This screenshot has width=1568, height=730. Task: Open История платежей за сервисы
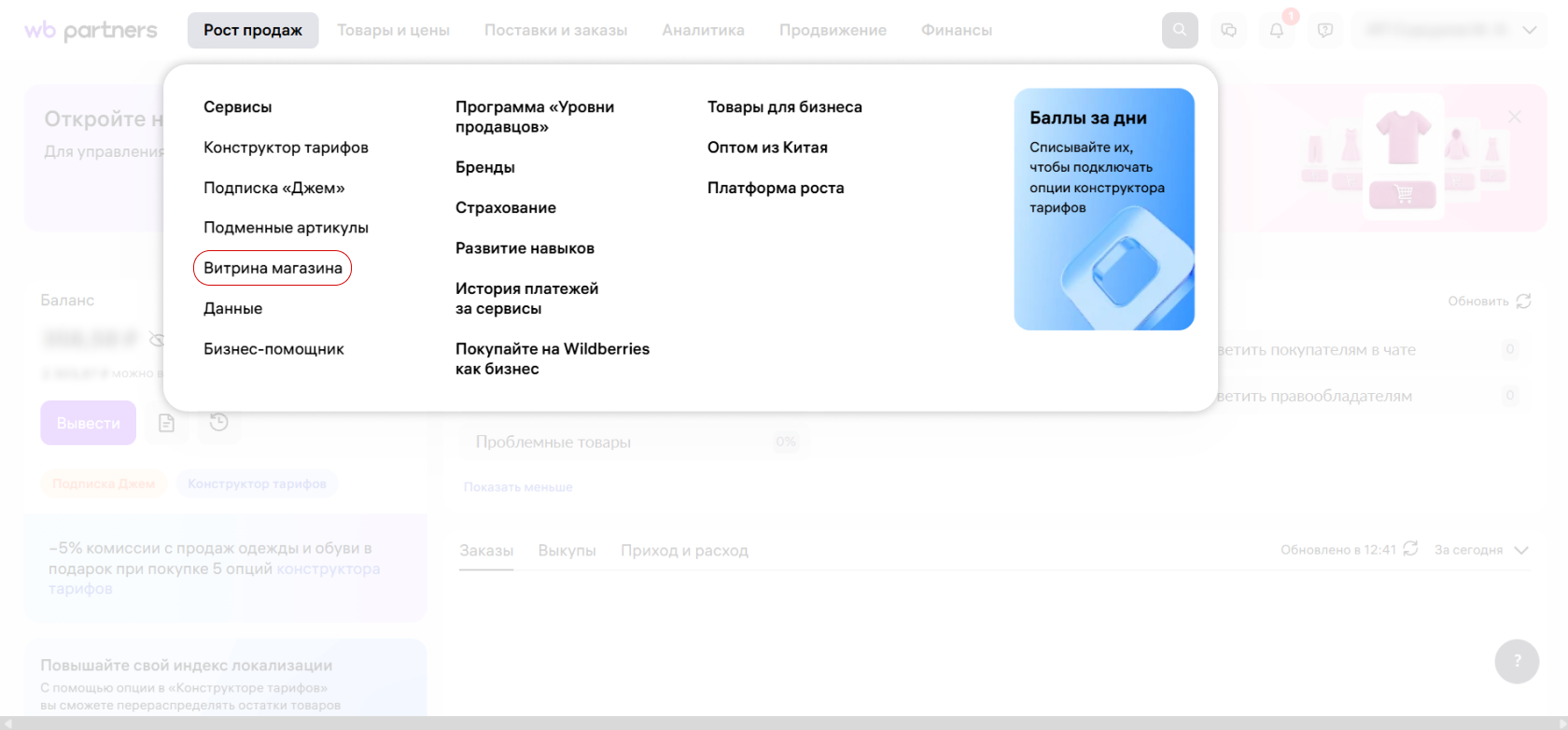(x=527, y=299)
